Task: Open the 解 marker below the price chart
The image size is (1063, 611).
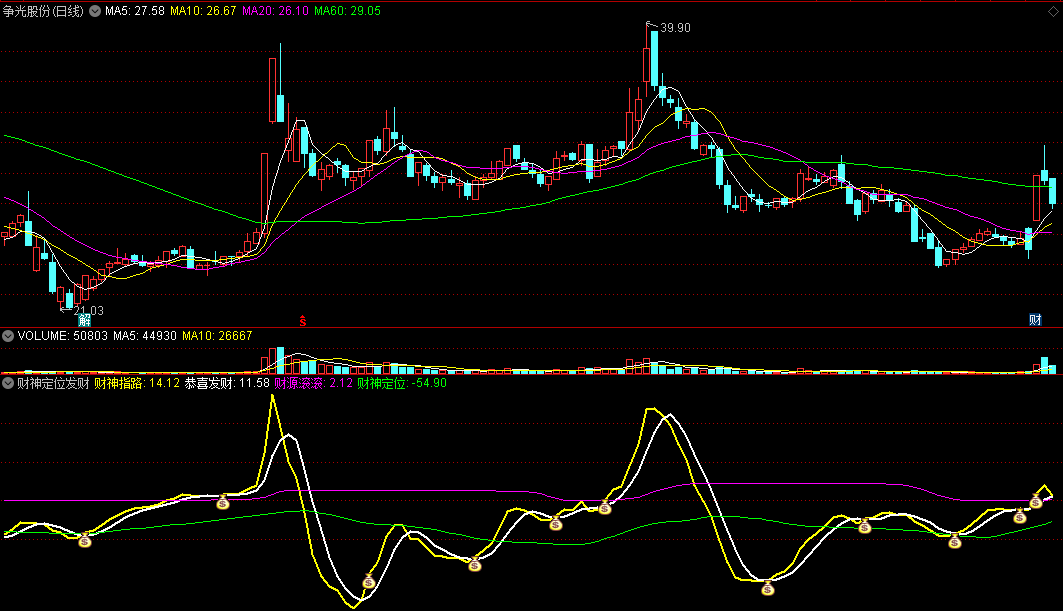Action: point(84,320)
